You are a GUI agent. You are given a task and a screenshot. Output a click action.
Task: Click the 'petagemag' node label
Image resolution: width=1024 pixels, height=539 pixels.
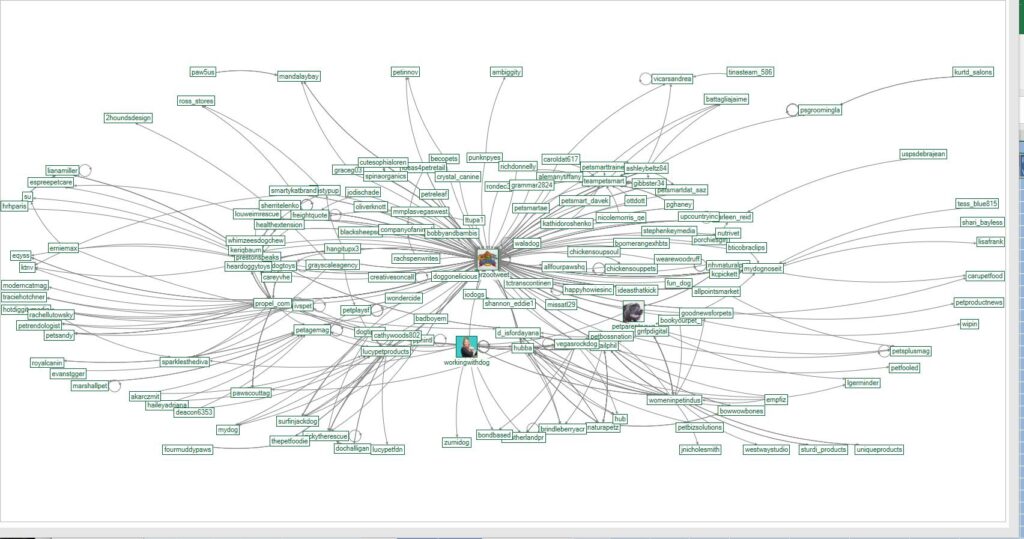coord(312,331)
